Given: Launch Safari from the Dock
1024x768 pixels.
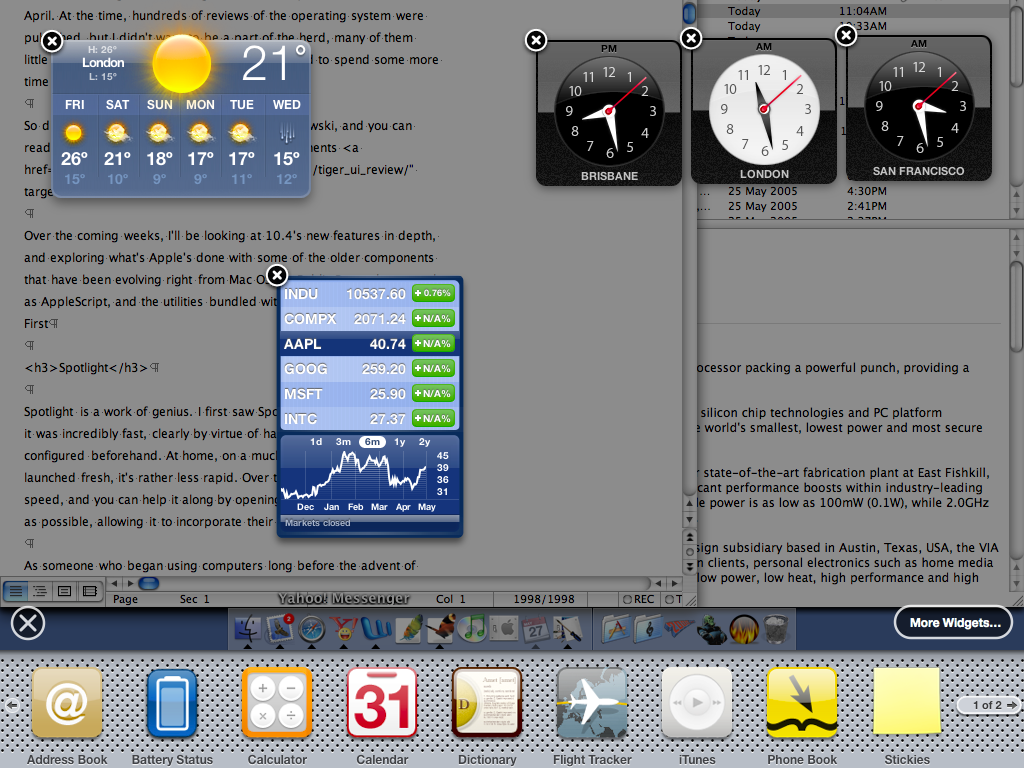Looking at the screenshot, I should pyautogui.click(x=312, y=630).
